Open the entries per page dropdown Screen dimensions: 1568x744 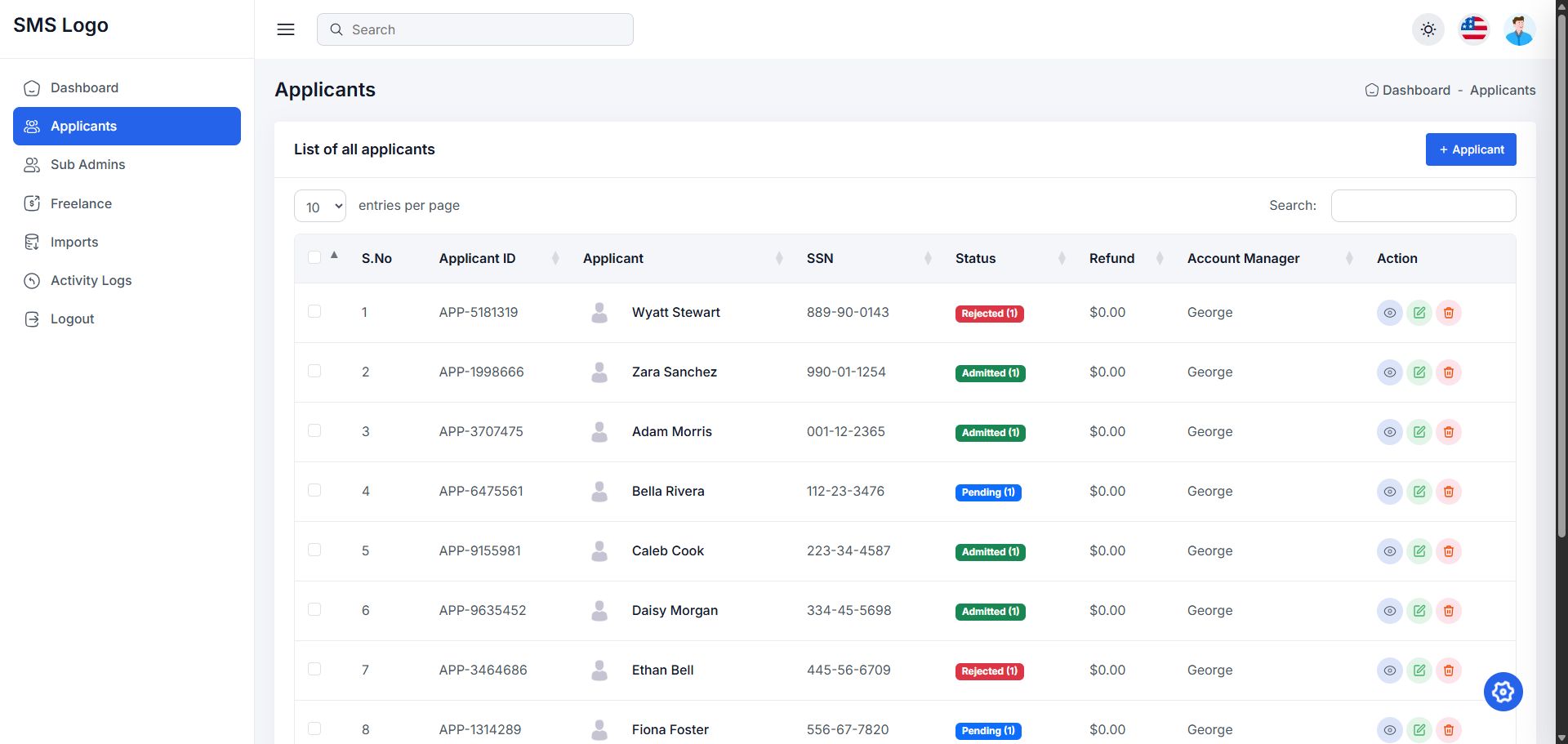[x=320, y=207]
